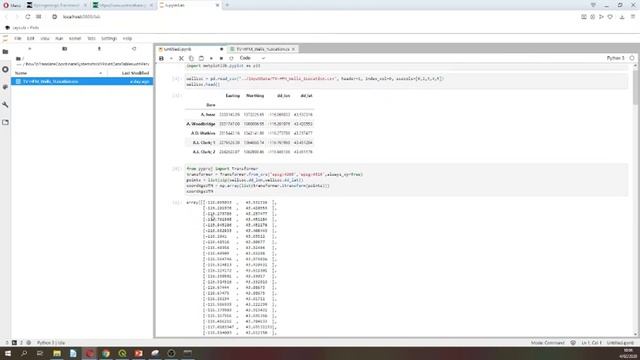Click the A. Isaac row in the dataframe
Viewport: 640px width, 360px height.
tap(249, 115)
